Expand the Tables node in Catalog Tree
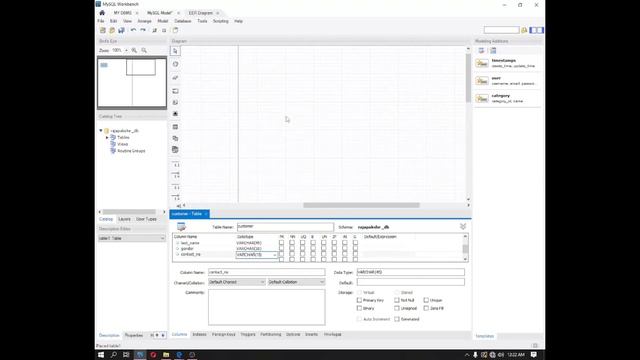640x360 pixels. click(107, 138)
